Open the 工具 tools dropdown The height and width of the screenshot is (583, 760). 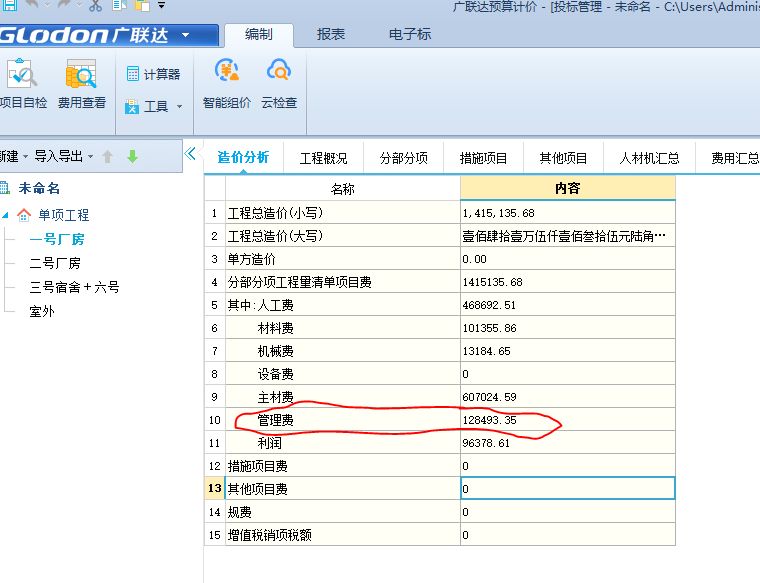153,106
